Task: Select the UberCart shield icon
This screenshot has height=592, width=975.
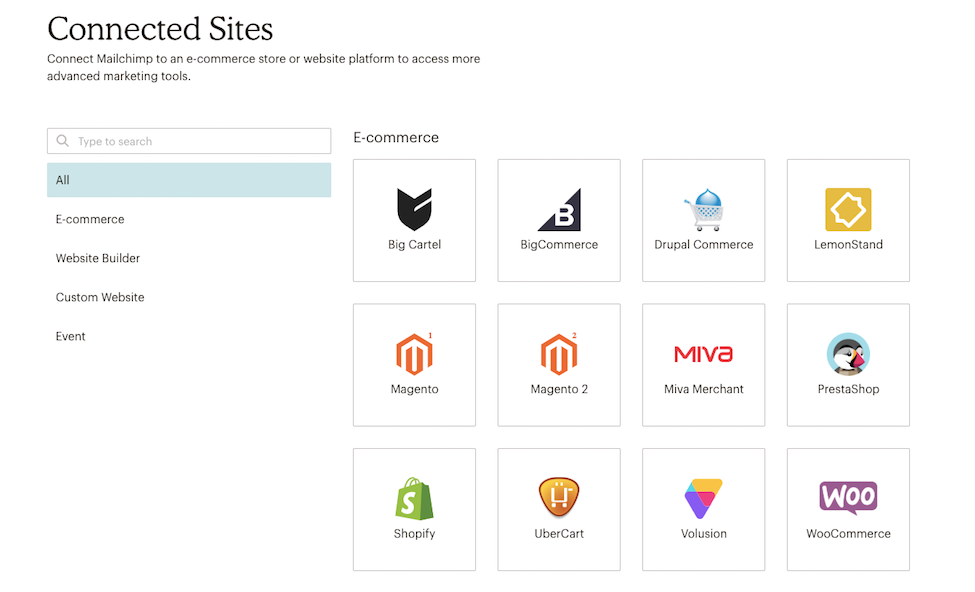Action: click(x=559, y=497)
